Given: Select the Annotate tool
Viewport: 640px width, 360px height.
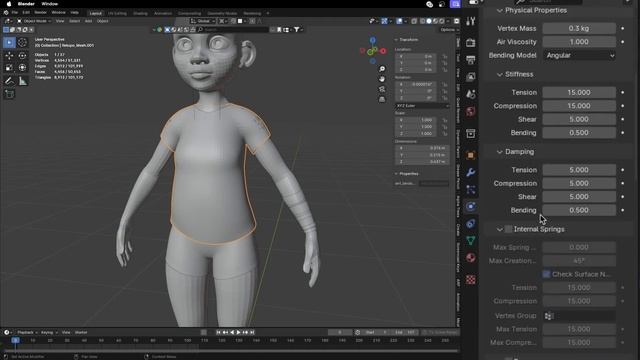Looking at the screenshot, I should 9,81.
